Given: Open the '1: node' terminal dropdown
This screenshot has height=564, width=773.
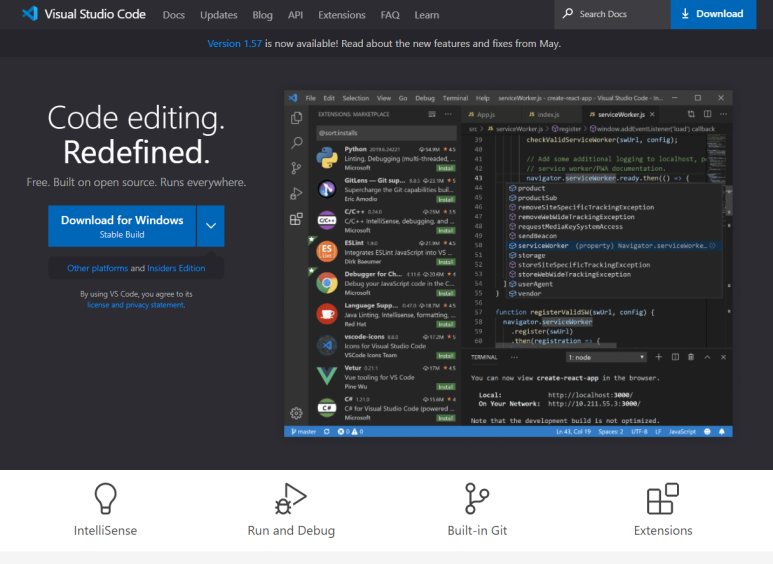Looking at the screenshot, I should (606, 357).
